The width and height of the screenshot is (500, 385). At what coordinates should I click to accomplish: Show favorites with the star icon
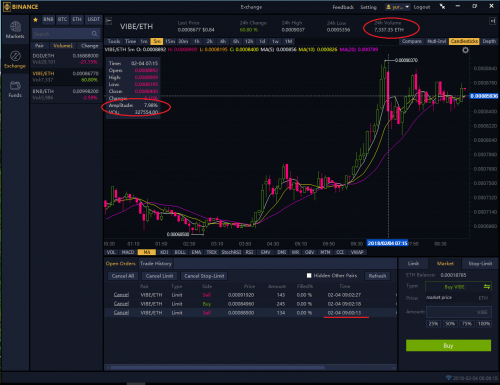pyautogui.click(x=35, y=19)
